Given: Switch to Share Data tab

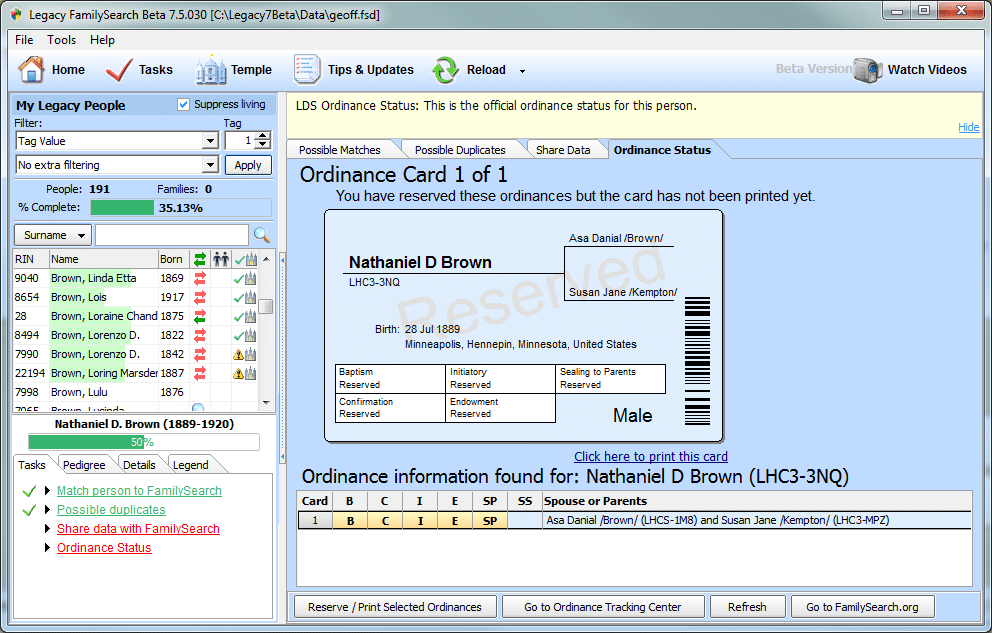Looking at the screenshot, I should (x=563, y=150).
